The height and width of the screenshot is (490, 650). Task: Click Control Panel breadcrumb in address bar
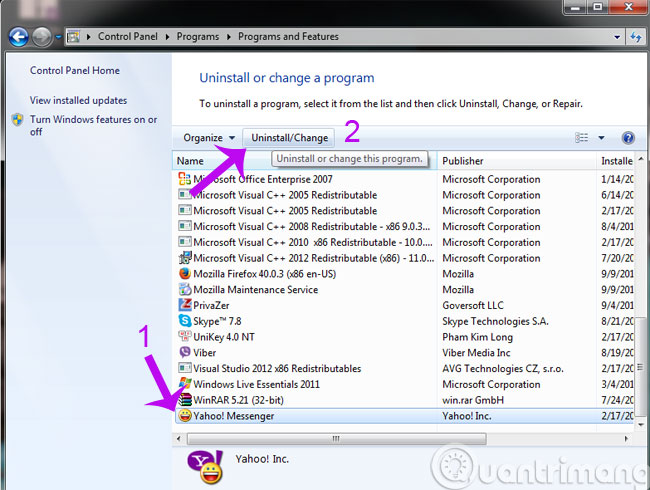coord(128,36)
